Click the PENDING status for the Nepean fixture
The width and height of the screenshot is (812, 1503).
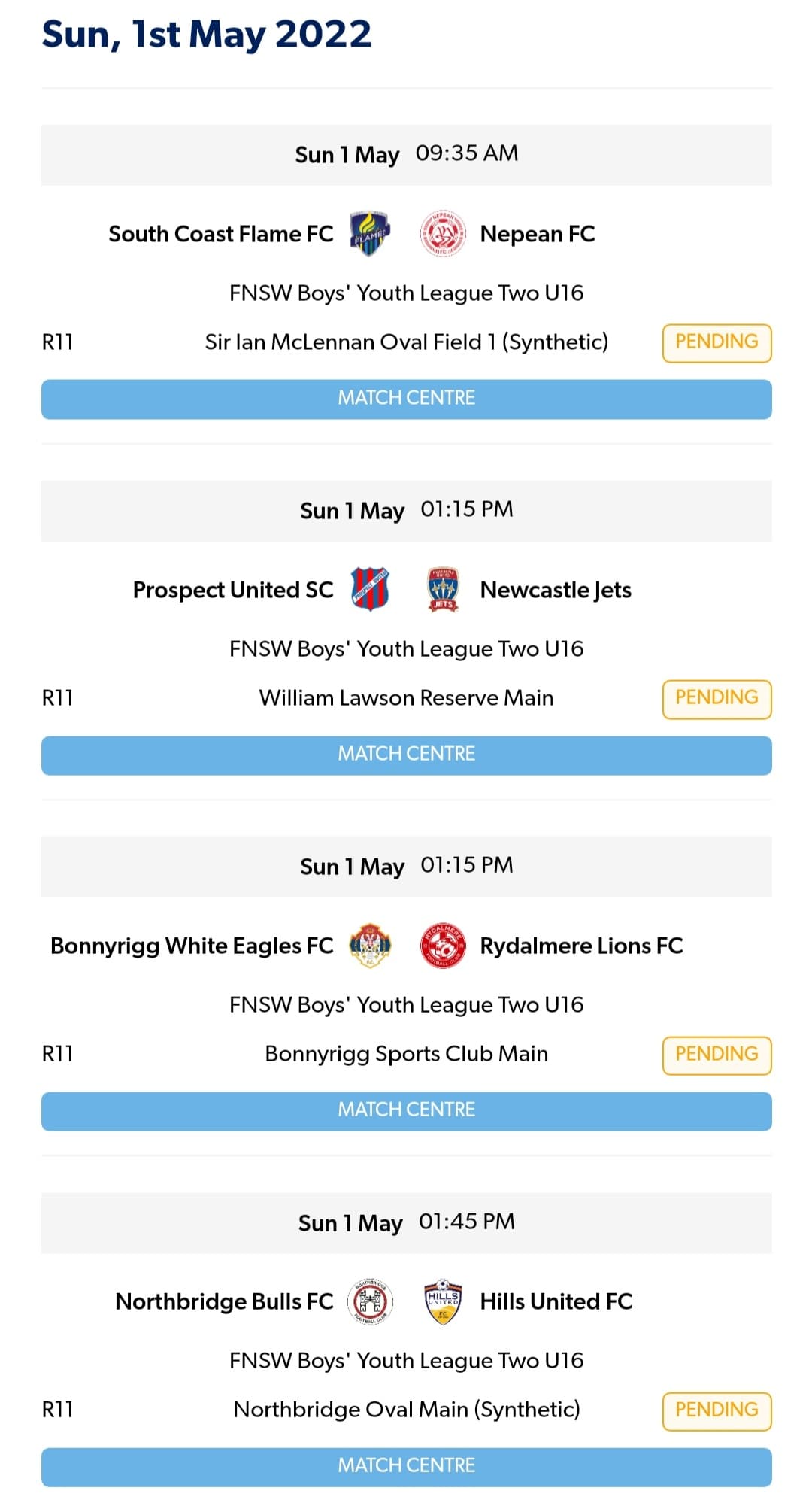pos(717,342)
